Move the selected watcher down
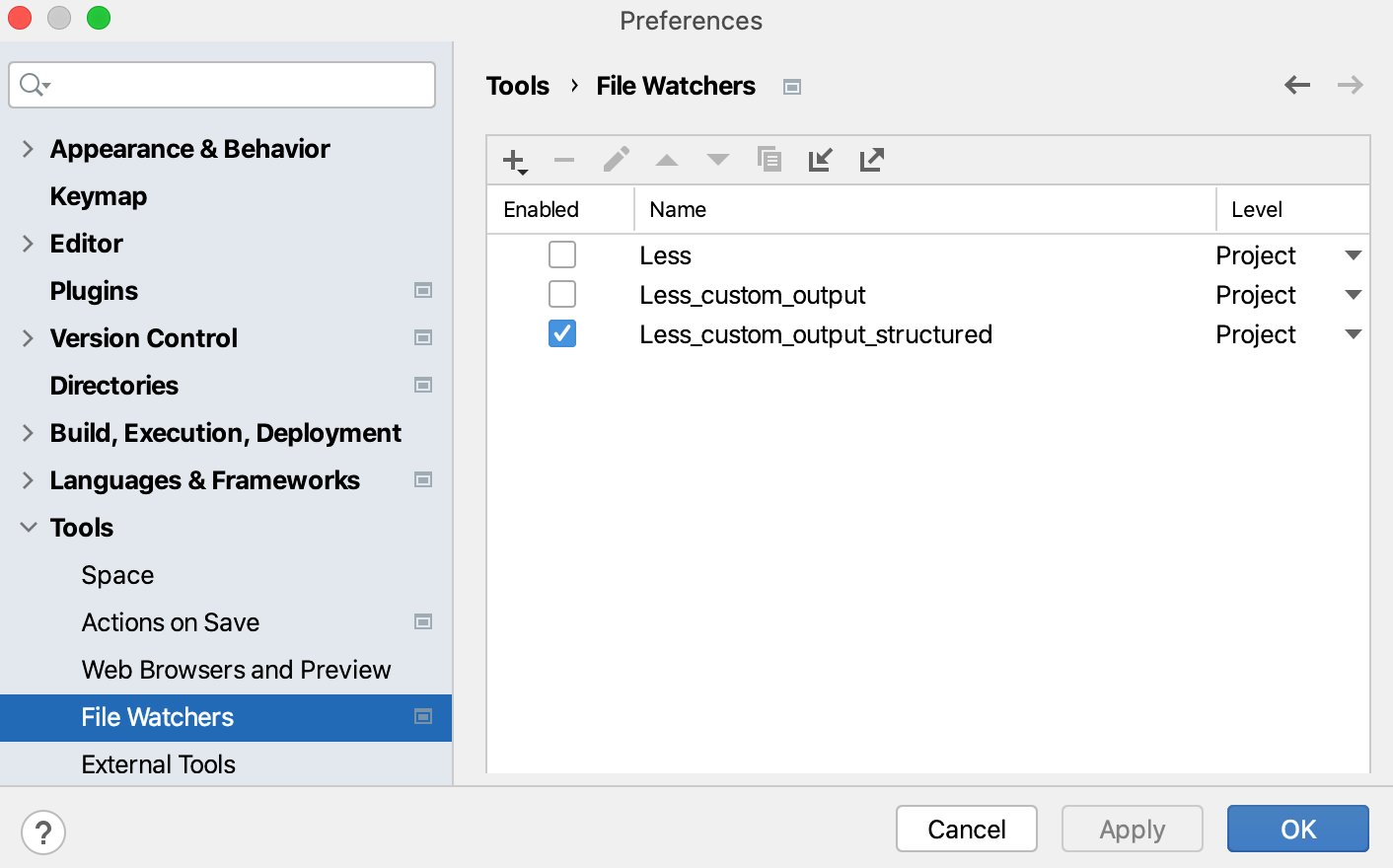The image size is (1393, 868). (x=717, y=159)
